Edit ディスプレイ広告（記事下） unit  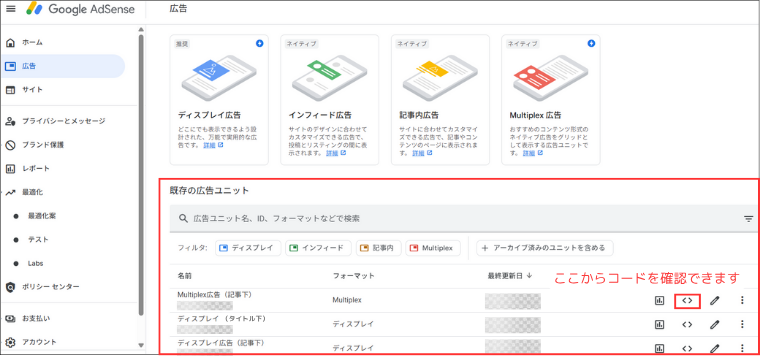pos(714,348)
